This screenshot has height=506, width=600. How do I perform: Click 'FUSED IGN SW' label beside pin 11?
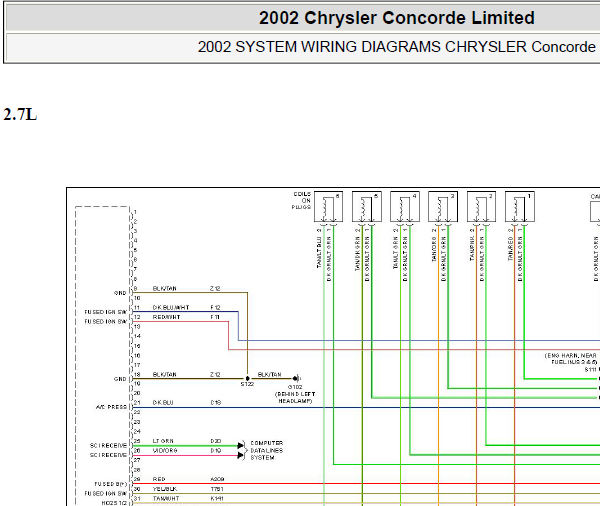[x=106, y=312]
